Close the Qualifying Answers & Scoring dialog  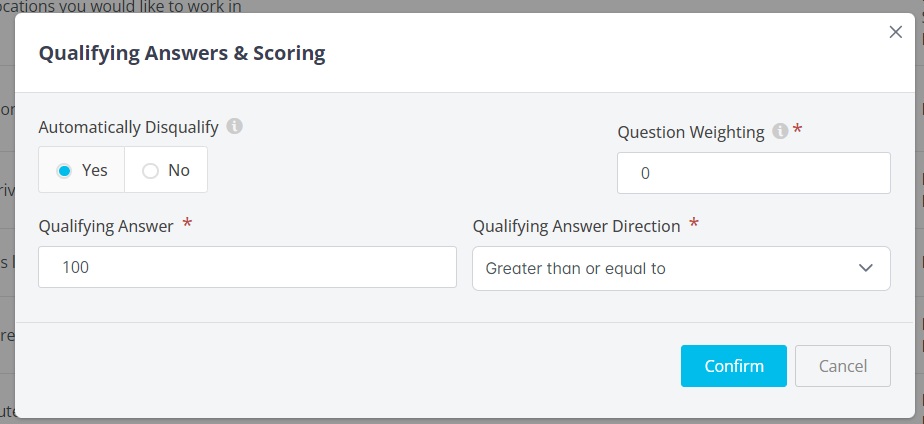[895, 32]
